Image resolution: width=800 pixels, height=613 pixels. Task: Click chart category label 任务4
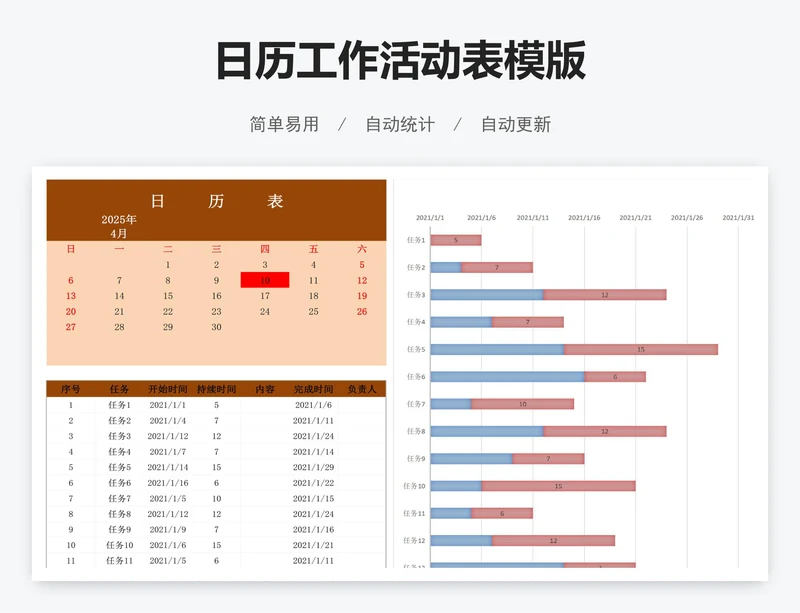(416, 322)
